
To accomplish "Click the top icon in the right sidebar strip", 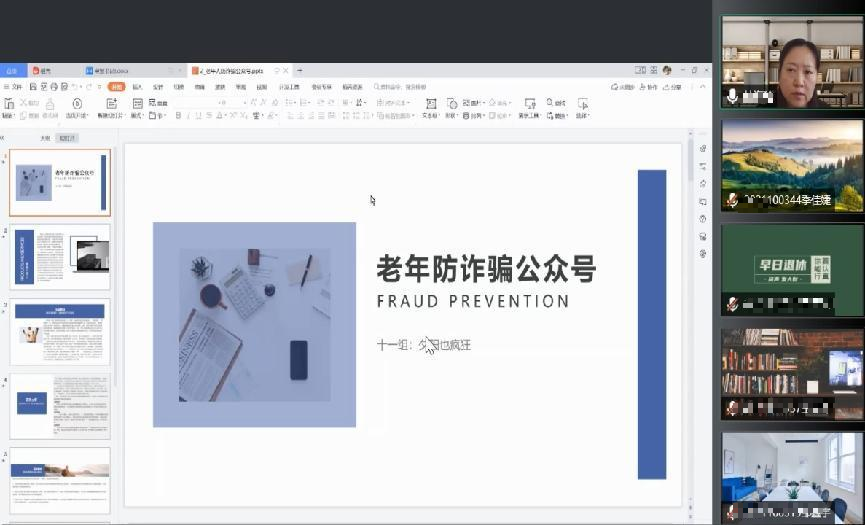I will pyautogui.click(x=703, y=148).
